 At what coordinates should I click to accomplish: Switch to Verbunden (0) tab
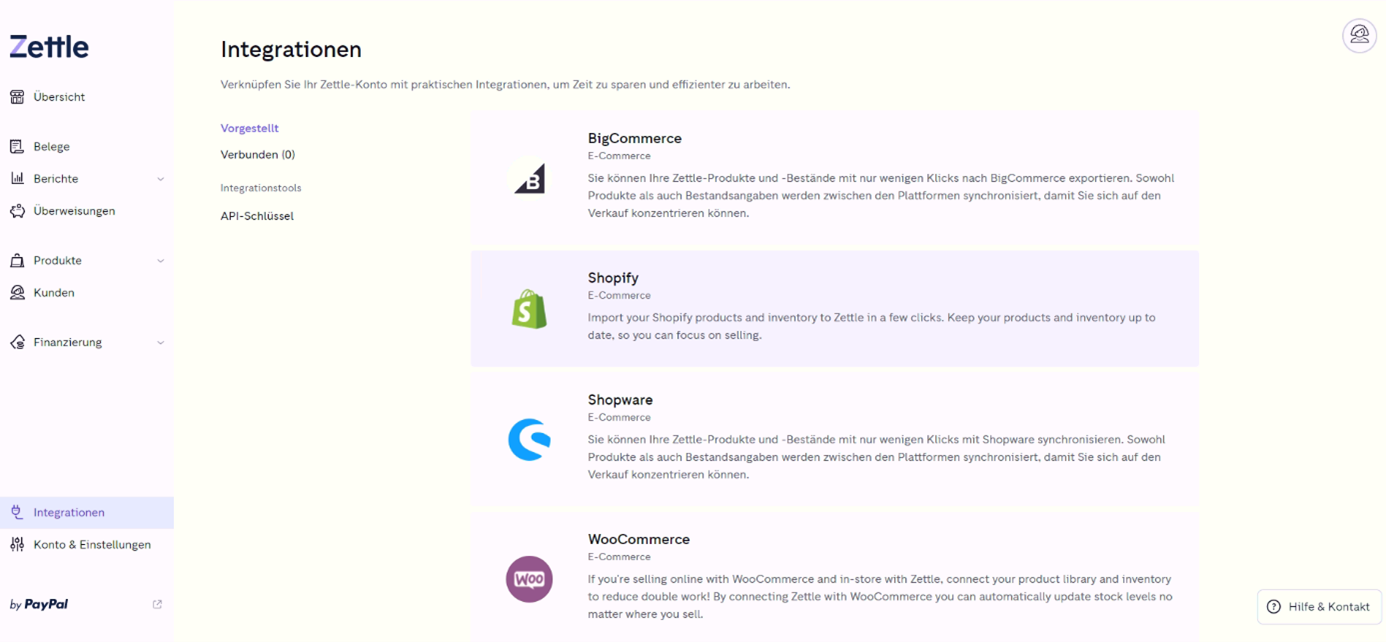click(258, 155)
